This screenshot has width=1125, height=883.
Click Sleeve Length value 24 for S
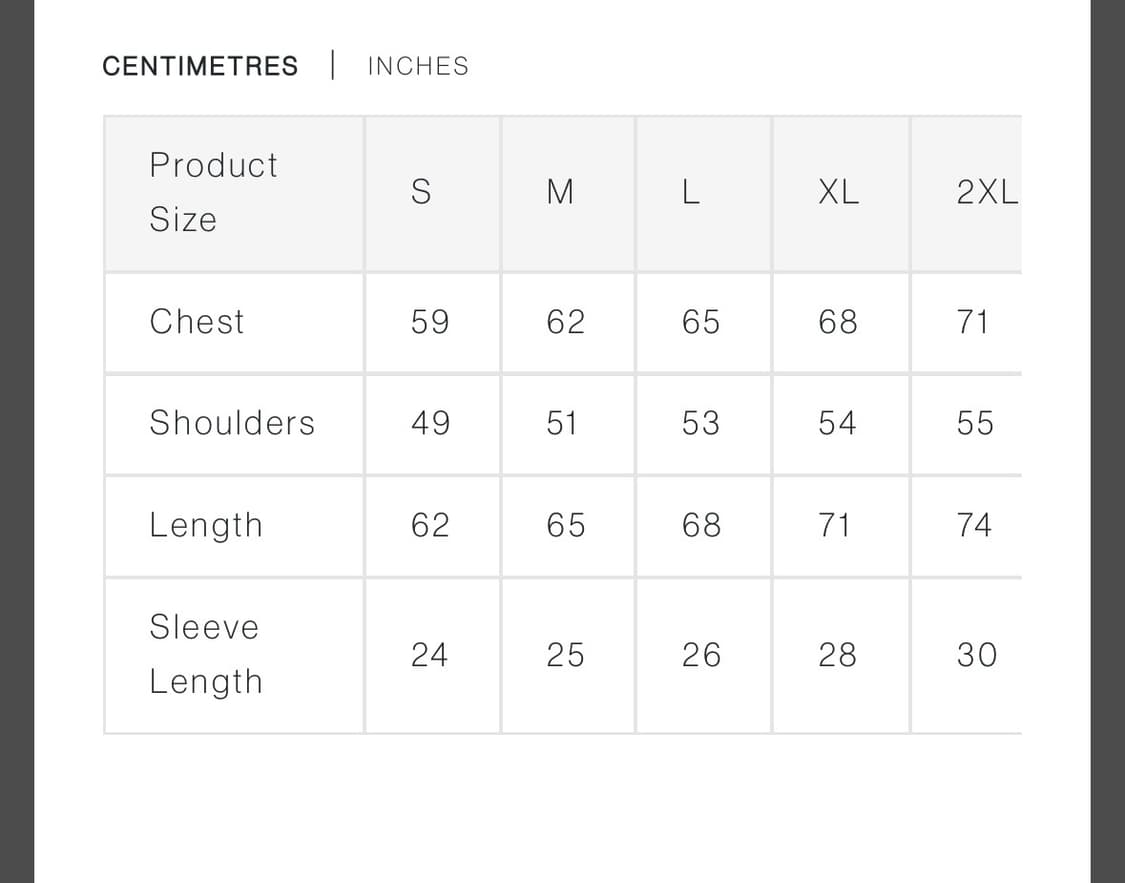tap(430, 655)
